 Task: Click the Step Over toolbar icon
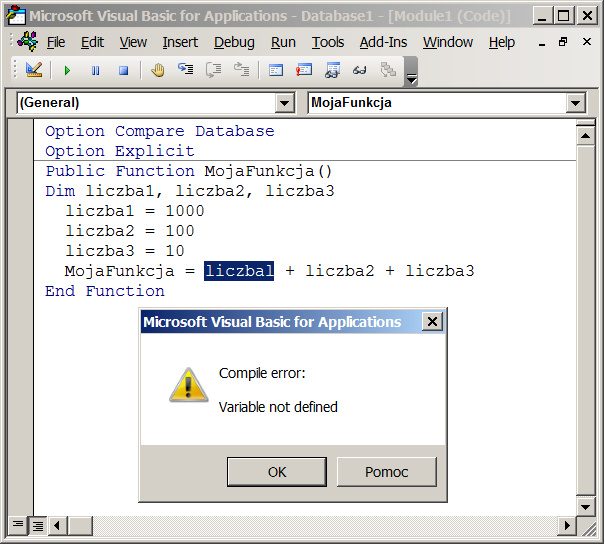(x=214, y=70)
